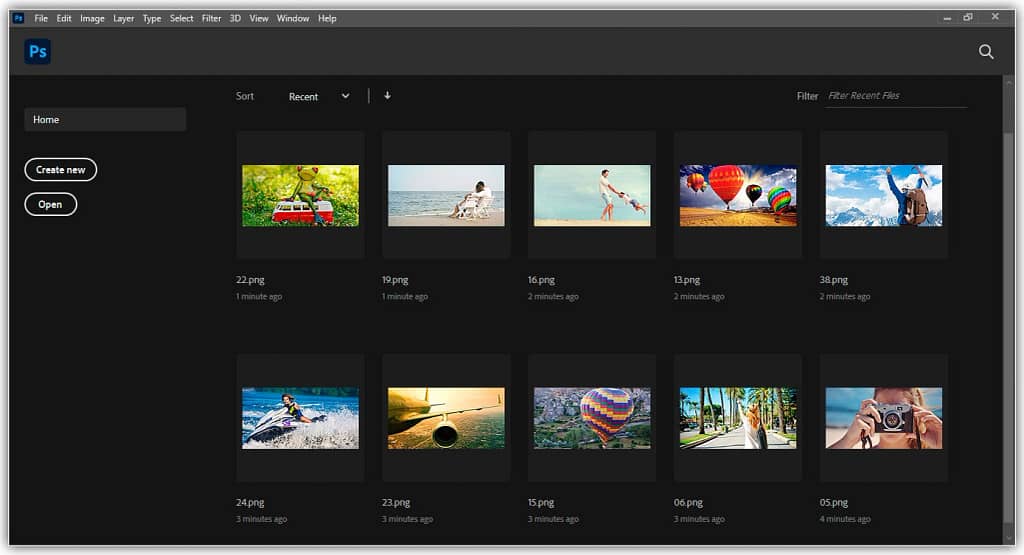Screen dimensions: 1024x555
Task: Open the father spinning child thumbnail 16.png
Action: (592, 195)
